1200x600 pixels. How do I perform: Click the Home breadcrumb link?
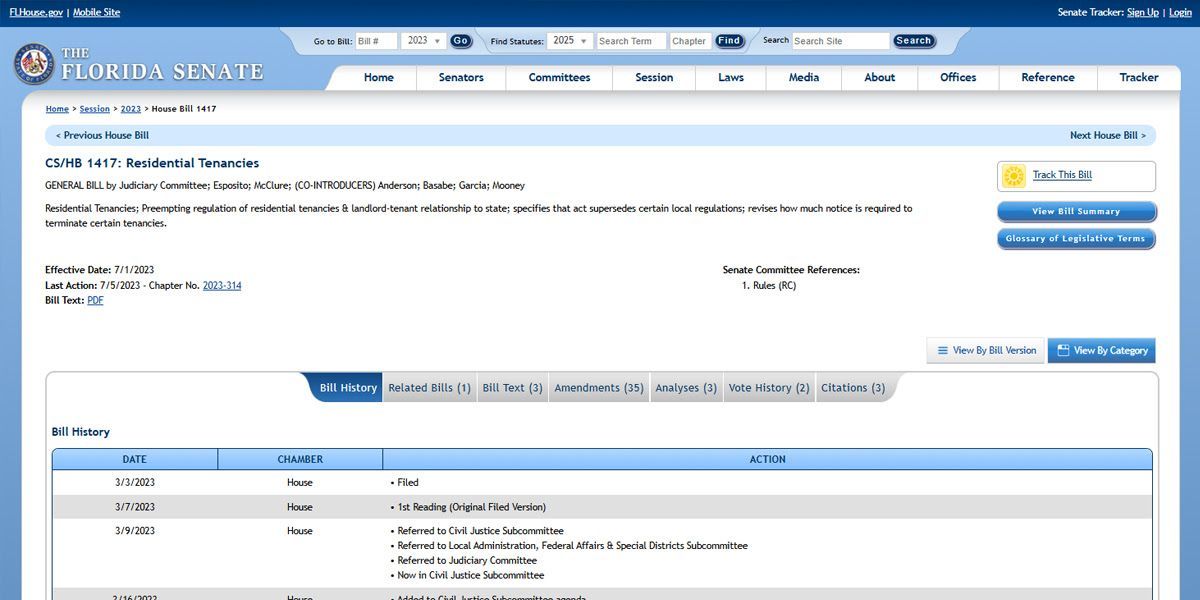click(x=57, y=109)
